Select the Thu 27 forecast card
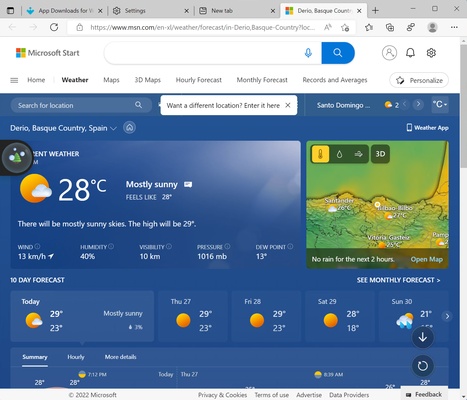This screenshot has height=400, width=467. coord(193,316)
